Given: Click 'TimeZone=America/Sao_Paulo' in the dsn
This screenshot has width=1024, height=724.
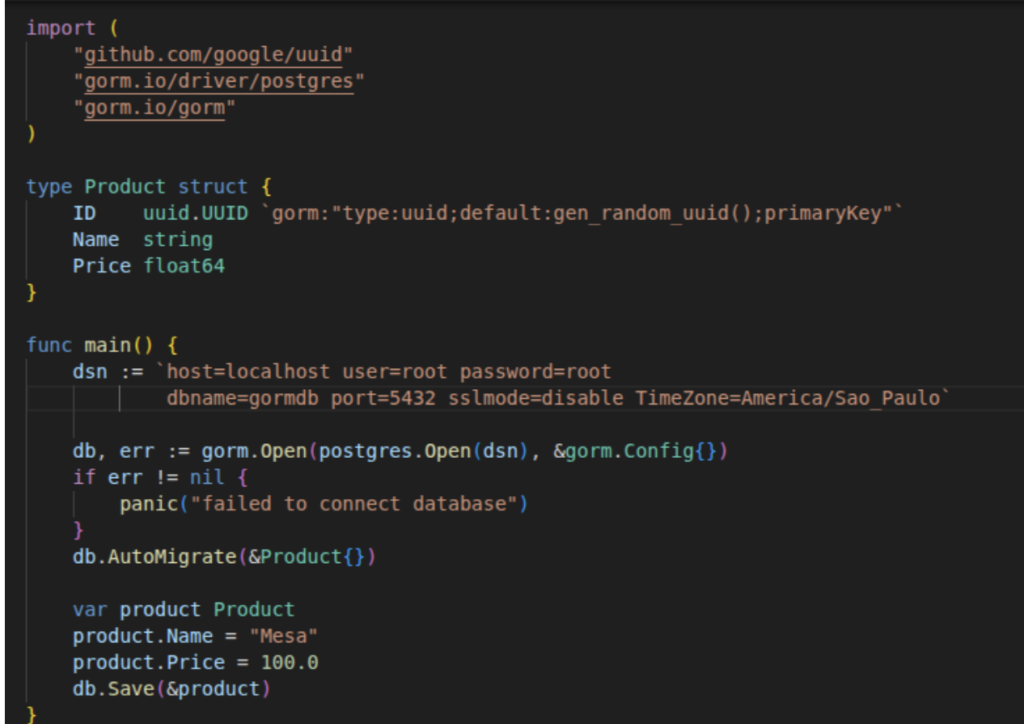Looking at the screenshot, I should click(788, 398).
